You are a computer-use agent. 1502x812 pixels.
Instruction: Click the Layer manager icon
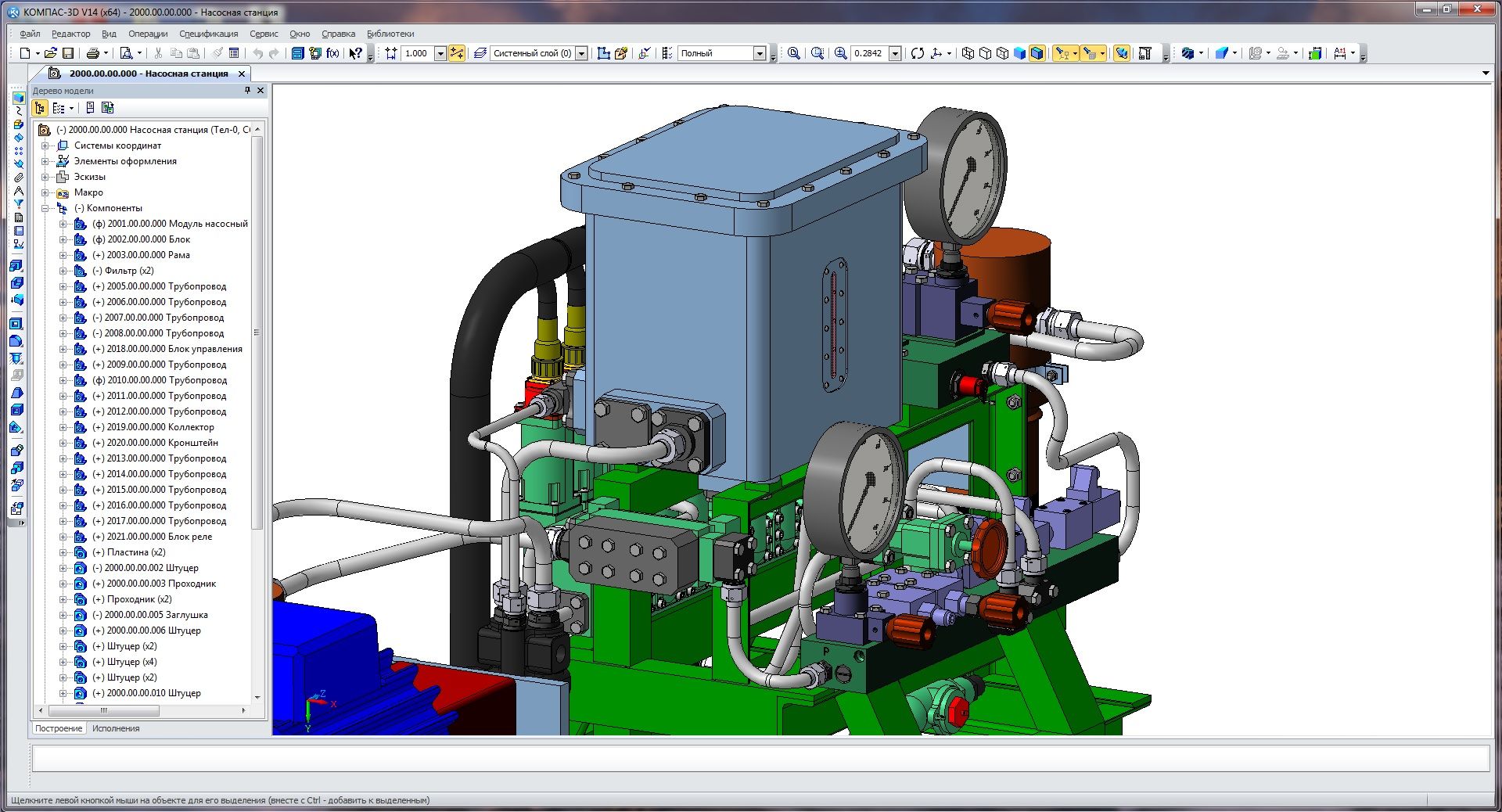(x=480, y=53)
